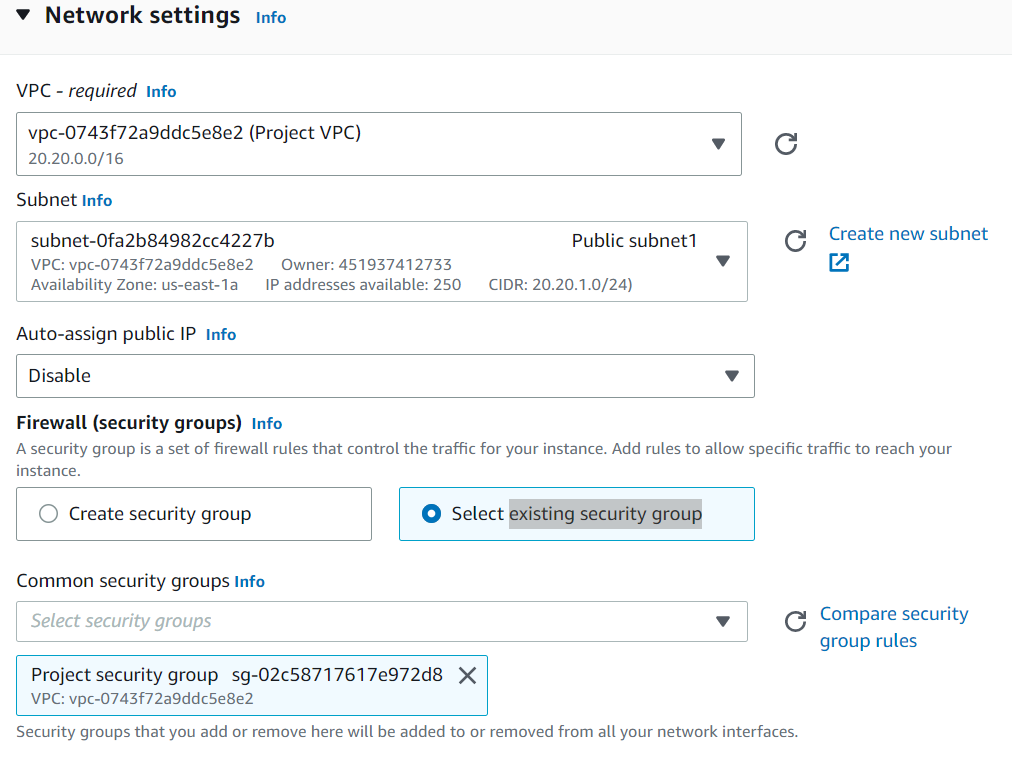Open the Subnet dropdown

(x=723, y=261)
